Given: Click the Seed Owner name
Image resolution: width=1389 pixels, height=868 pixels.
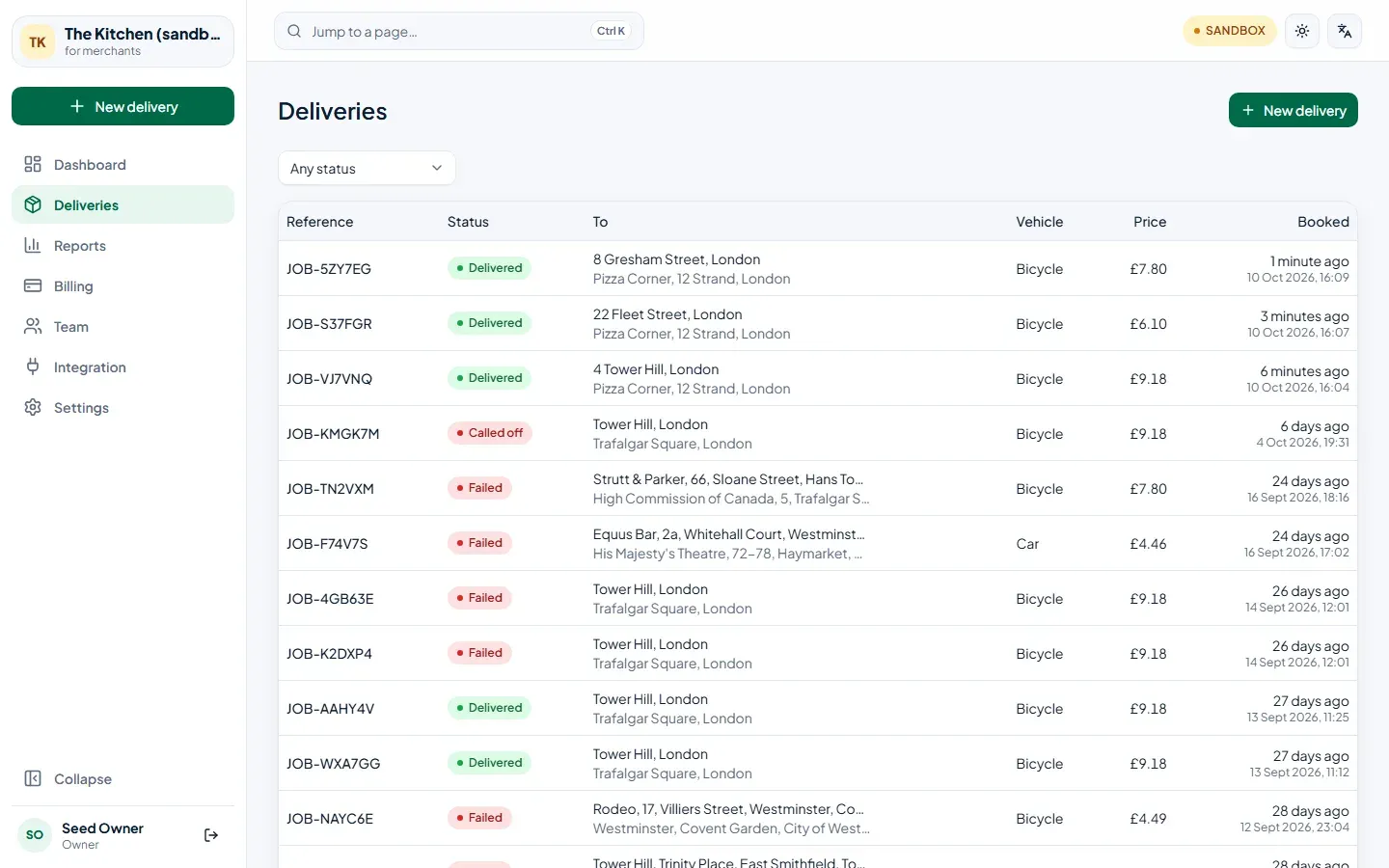Looking at the screenshot, I should [102, 828].
